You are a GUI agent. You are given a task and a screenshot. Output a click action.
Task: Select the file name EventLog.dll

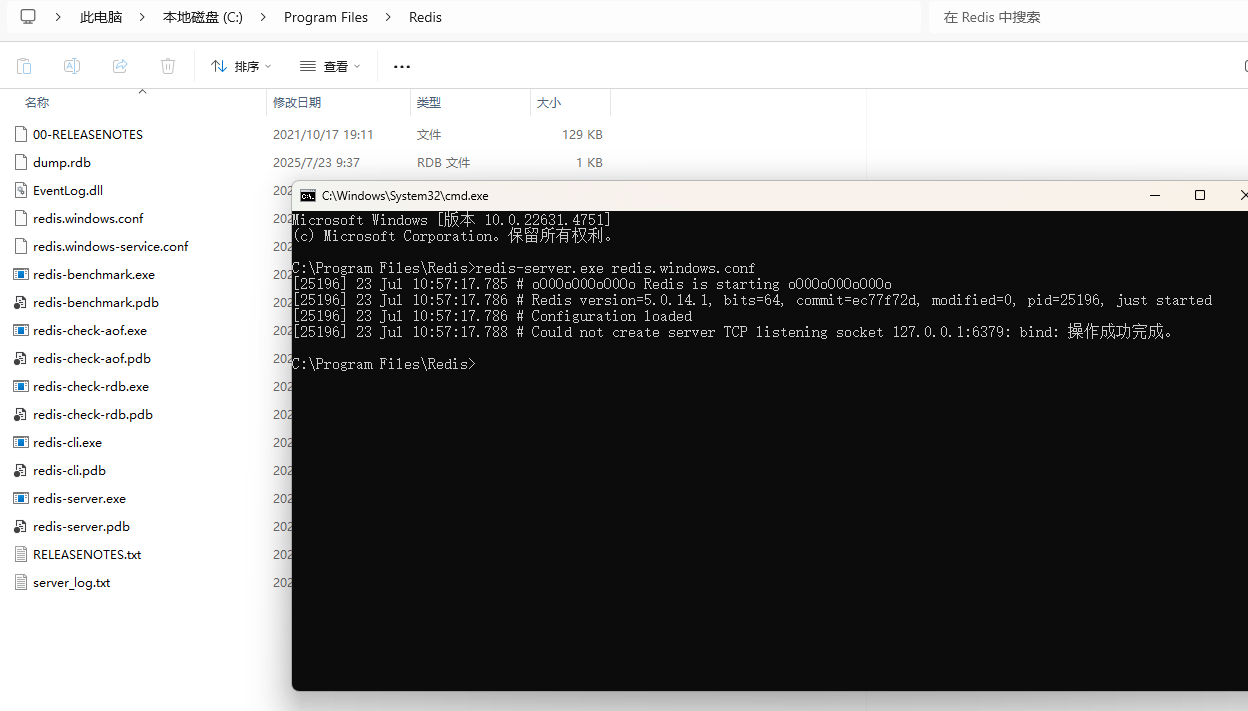[x=68, y=190]
